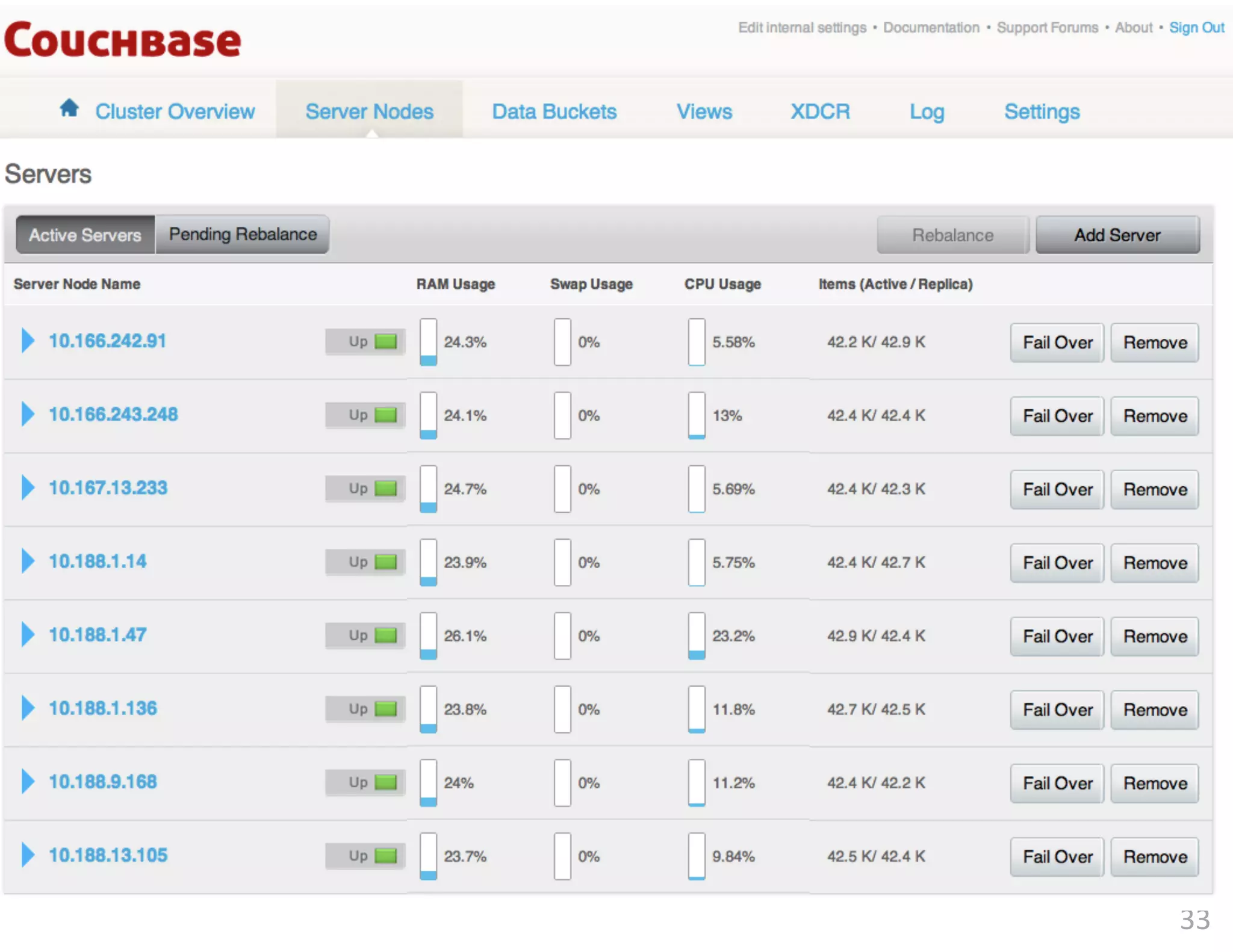Click the CPU Usage column header

(x=722, y=284)
